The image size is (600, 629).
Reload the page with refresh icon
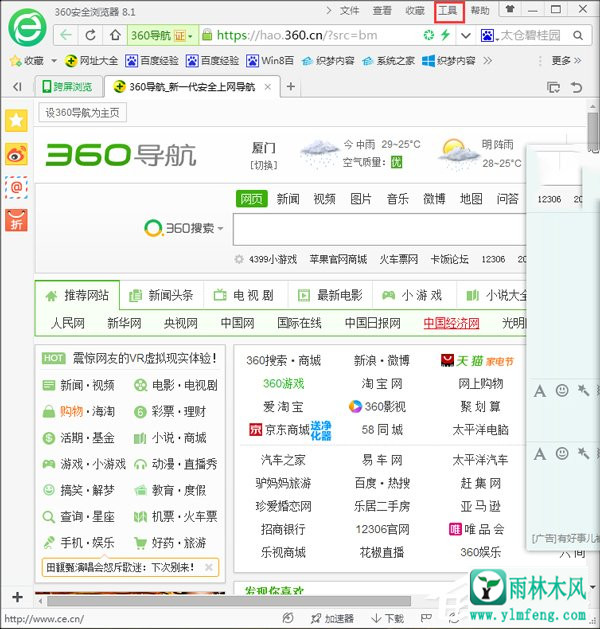tap(91, 35)
